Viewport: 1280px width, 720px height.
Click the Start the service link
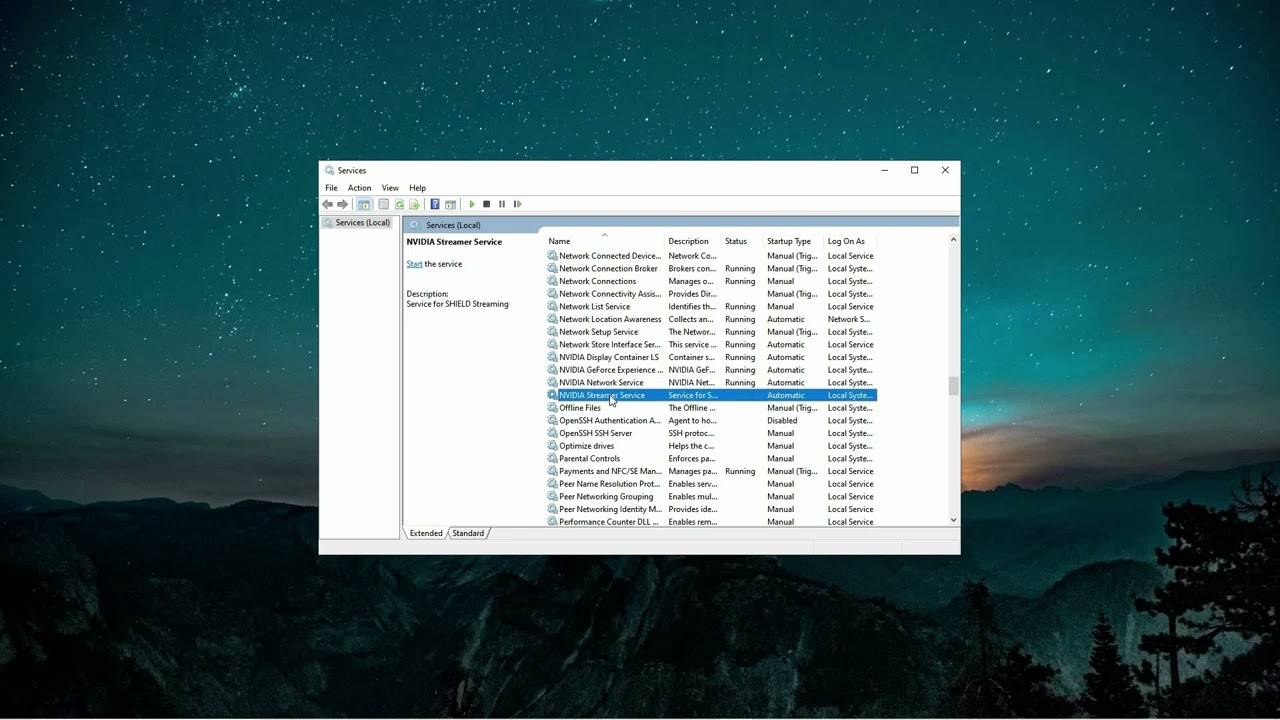click(414, 264)
